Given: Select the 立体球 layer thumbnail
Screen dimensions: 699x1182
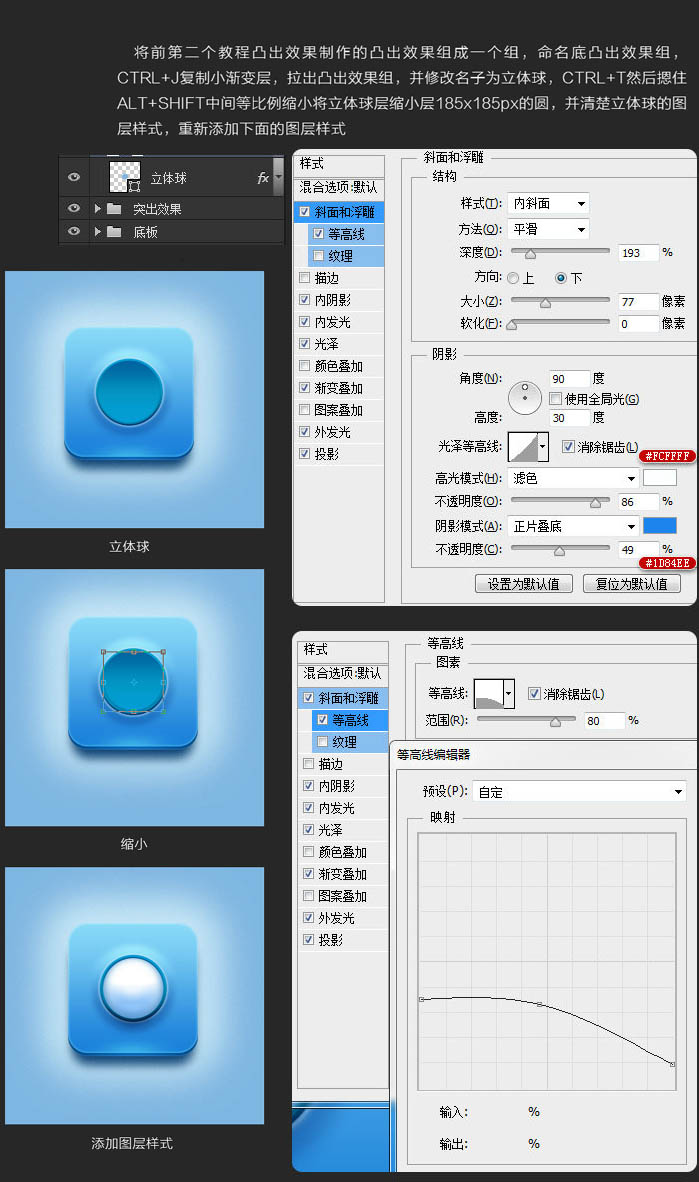Looking at the screenshot, I should pyautogui.click(x=124, y=177).
